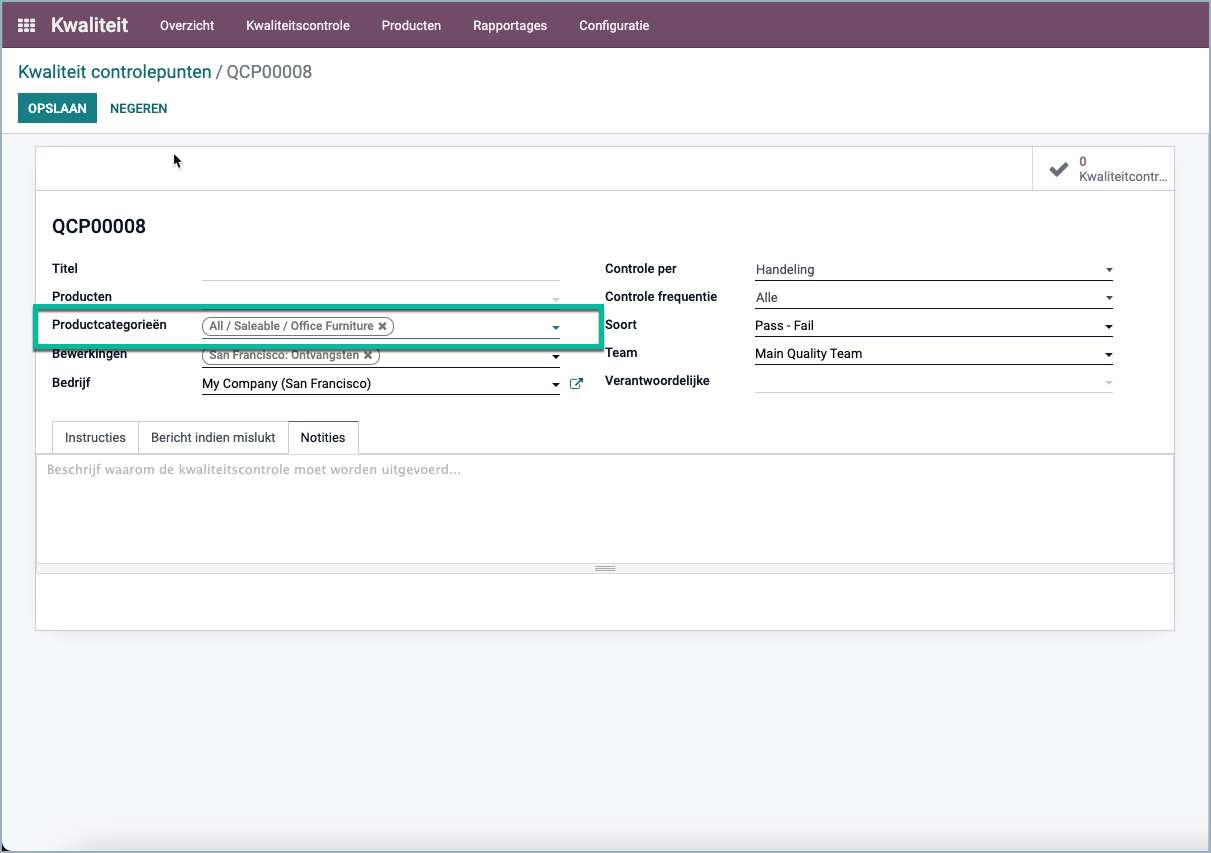
Task: Switch to Bericht indien mislukt tab
Action: (213, 438)
